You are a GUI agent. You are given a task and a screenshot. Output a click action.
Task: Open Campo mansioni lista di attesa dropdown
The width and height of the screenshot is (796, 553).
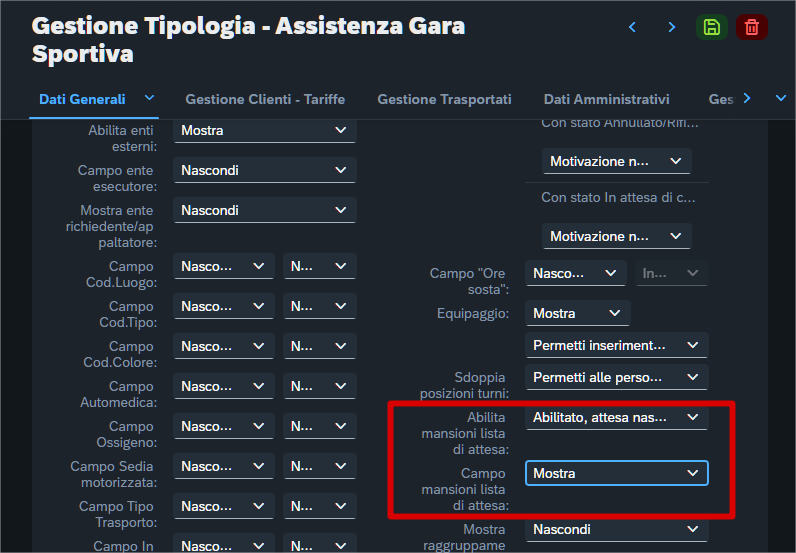616,473
